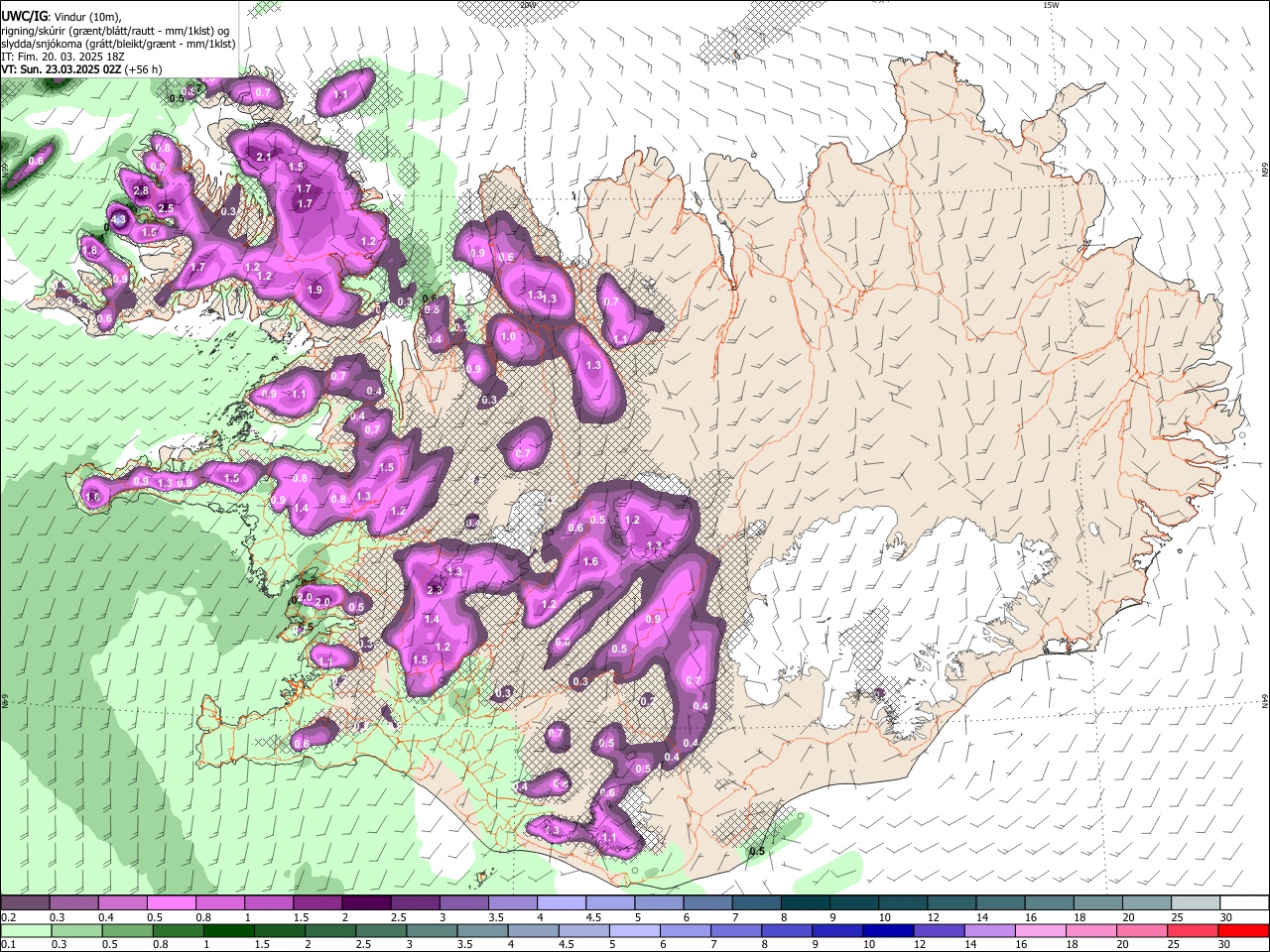Click the grey-purple snow-legend swatch labeled 0.2
Image resolution: width=1270 pixels, height=952 pixels.
pos(25,903)
